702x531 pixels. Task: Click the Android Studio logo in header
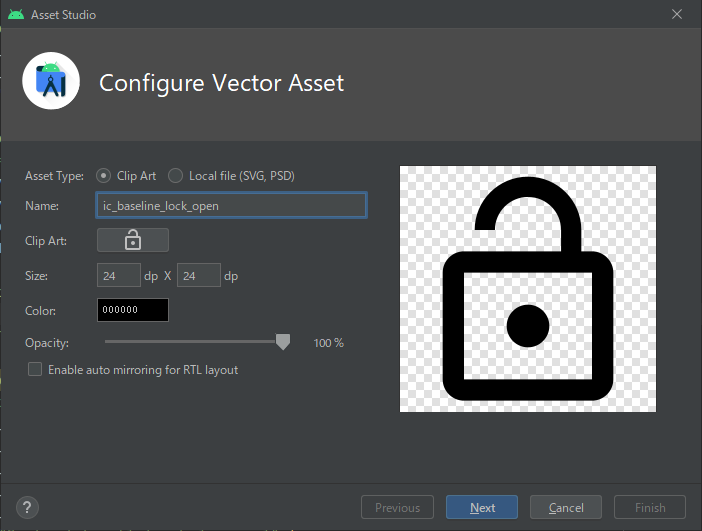51,81
